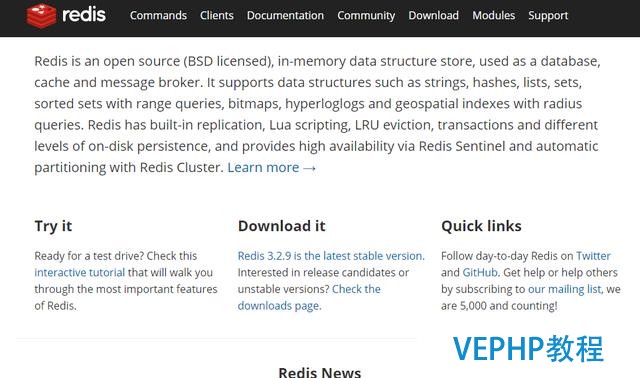Click the Download it section heading
This screenshot has width=640, height=378.
[282, 226]
